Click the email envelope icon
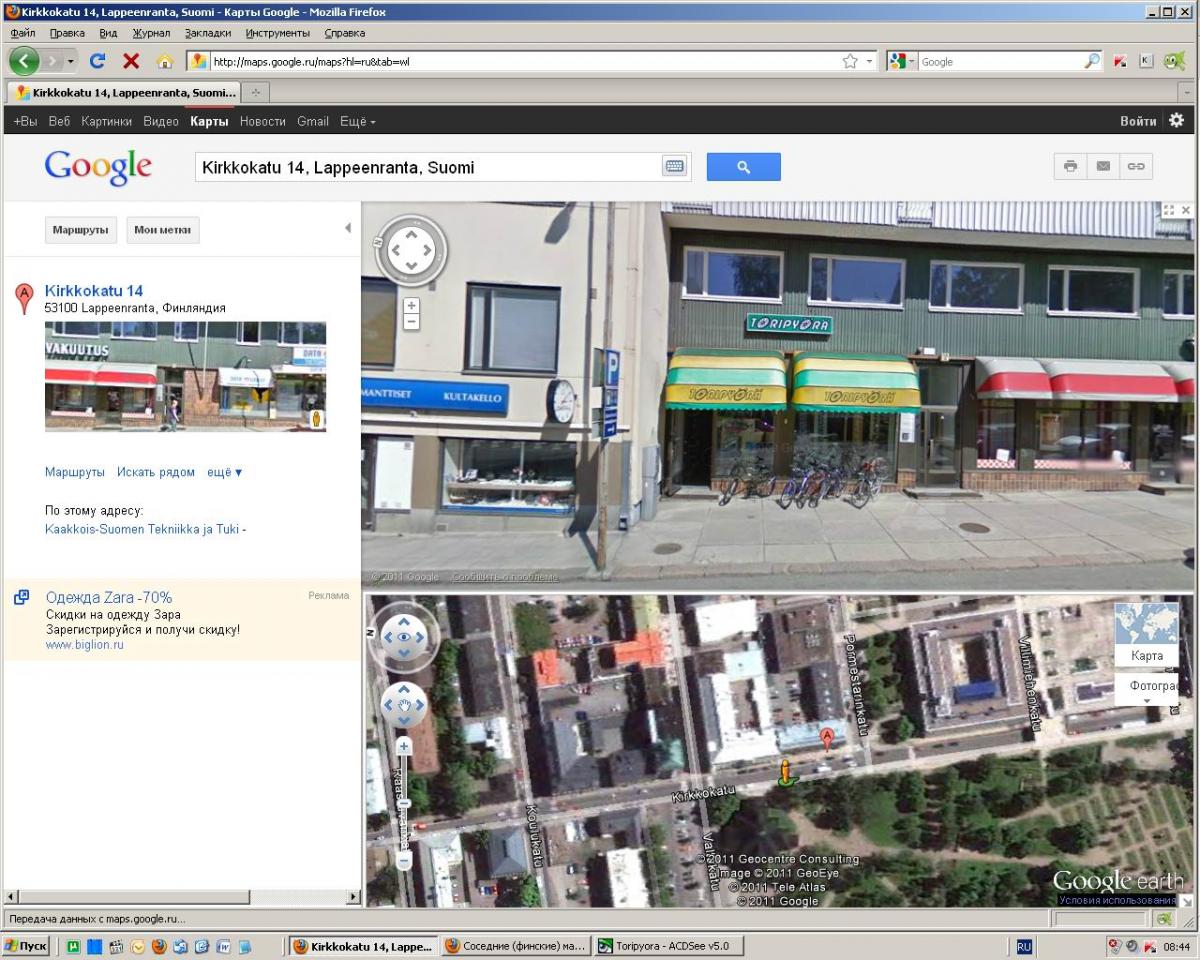The width and height of the screenshot is (1200, 960). [1103, 166]
